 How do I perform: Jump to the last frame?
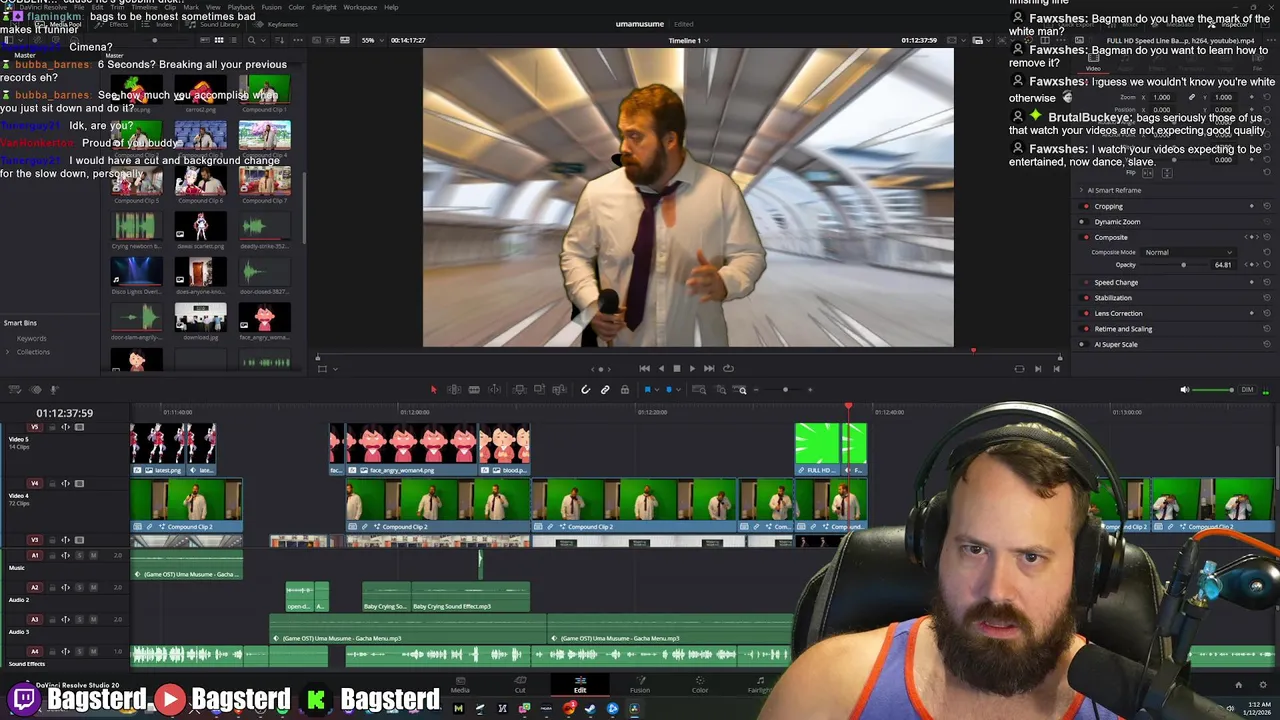709,368
